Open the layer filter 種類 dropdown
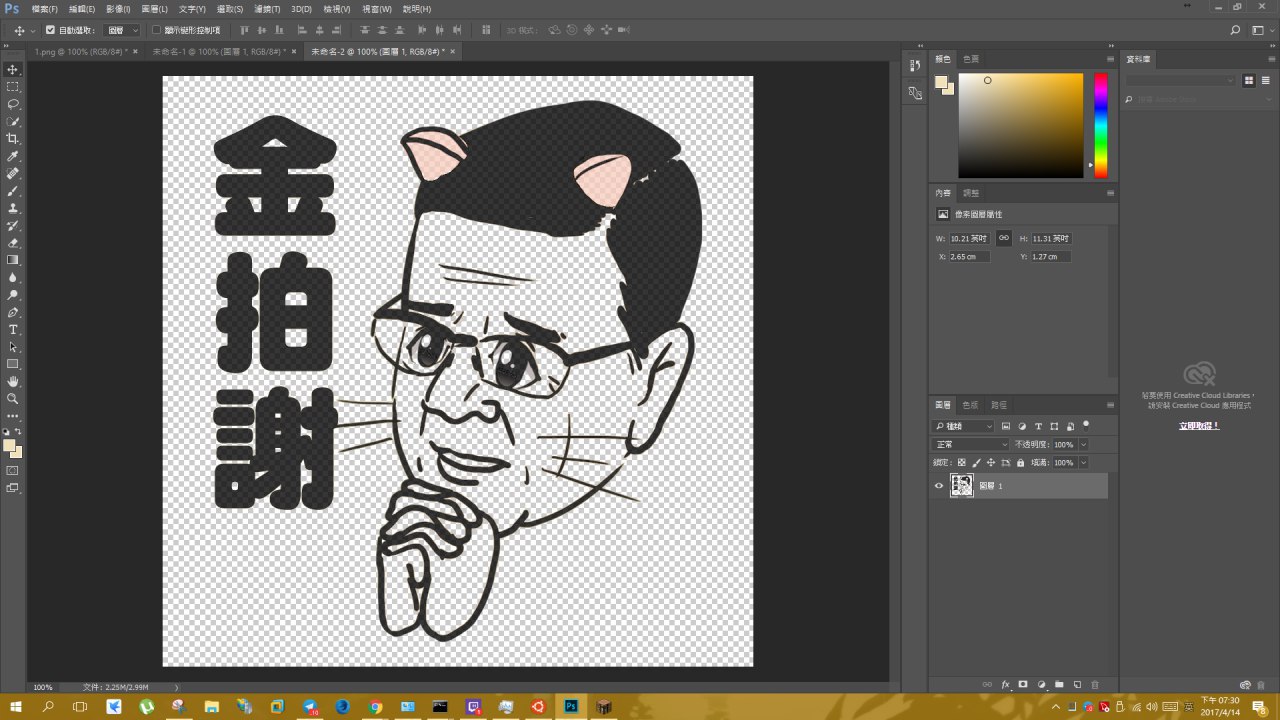 (x=964, y=426)
